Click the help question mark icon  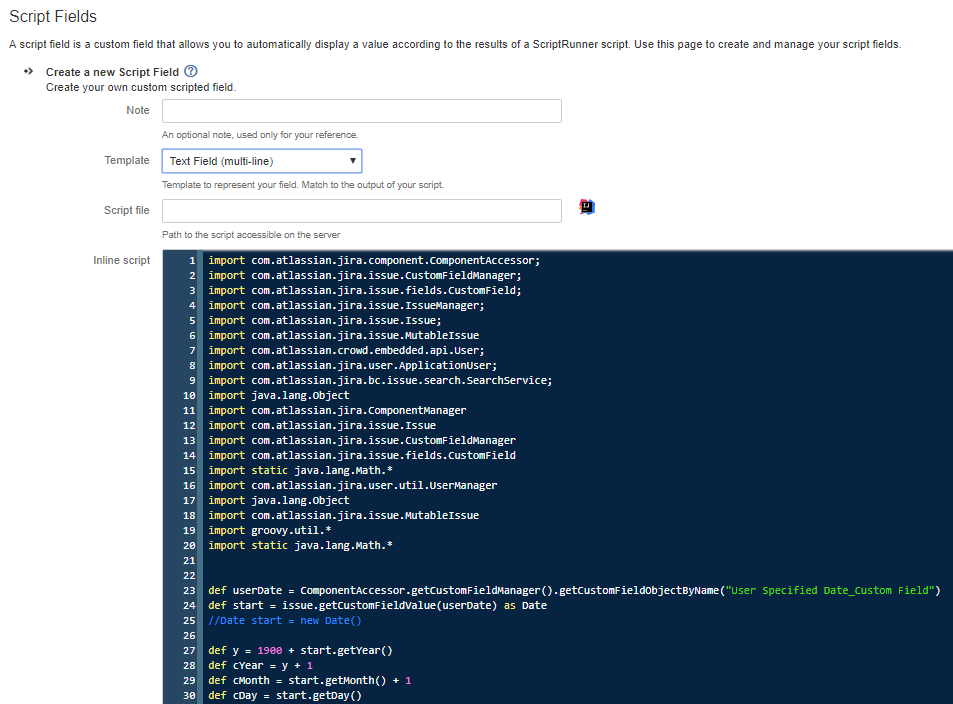click(190, 71)
